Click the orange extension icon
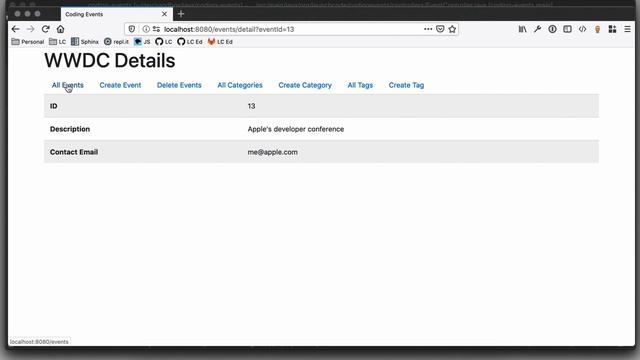The image size is (640, 360). click(598, 29)
